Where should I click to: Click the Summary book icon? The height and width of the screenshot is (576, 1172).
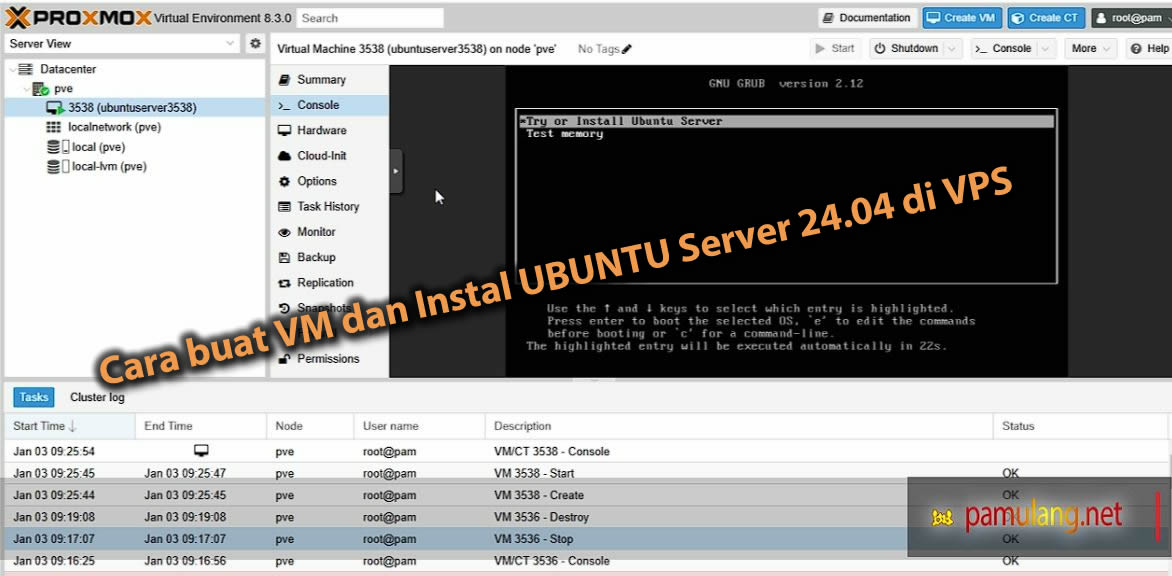pos(284,80)
